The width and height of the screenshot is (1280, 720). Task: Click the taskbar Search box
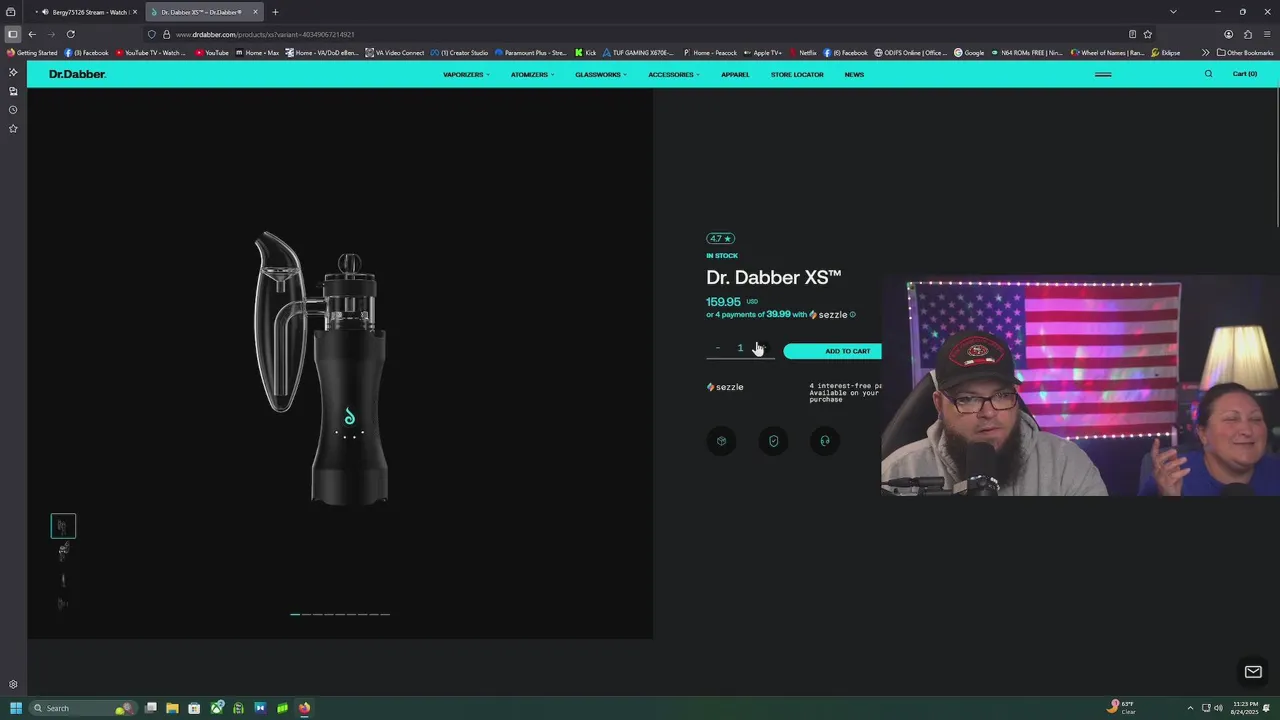coord(84,708)
